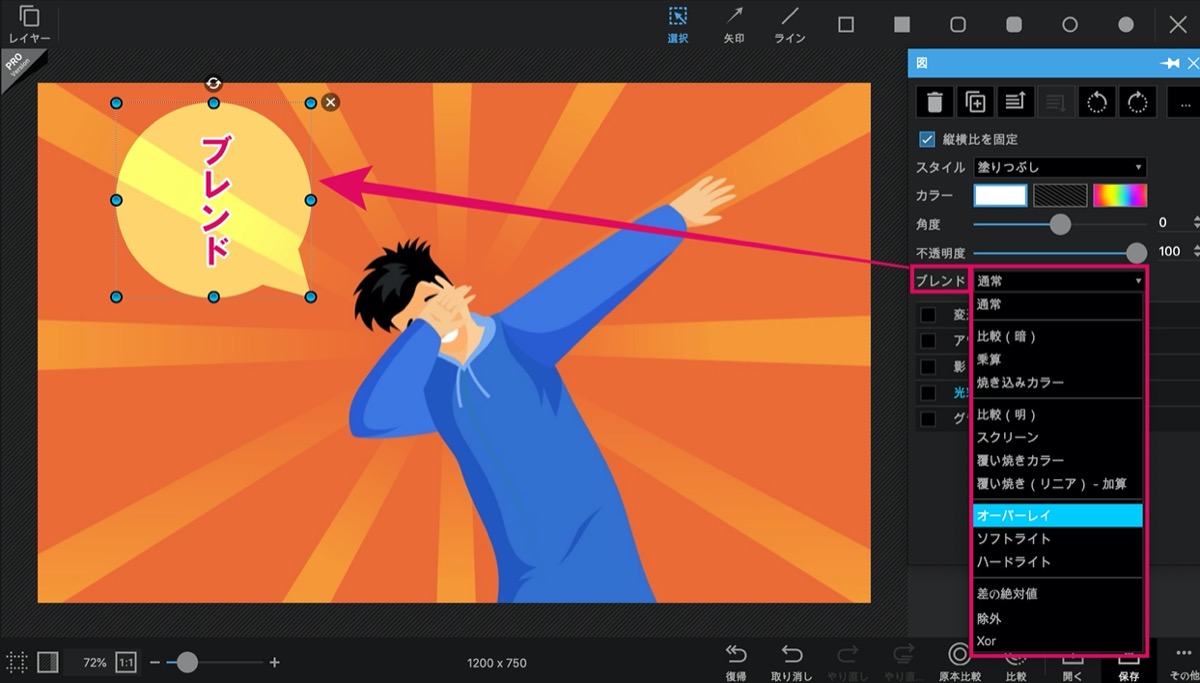The width and height of the screenshot is (1200, 683).
Task: Pick the ライン line tool
Action: click(790, 25)
